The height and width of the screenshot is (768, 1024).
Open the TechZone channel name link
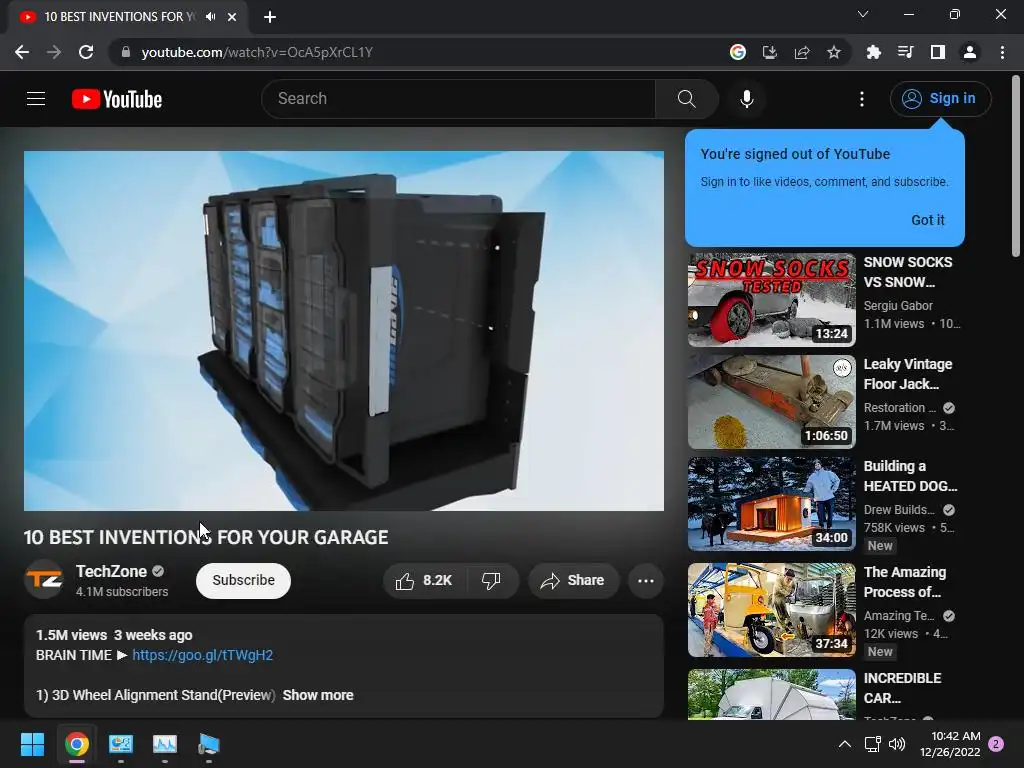pos(111,571)
